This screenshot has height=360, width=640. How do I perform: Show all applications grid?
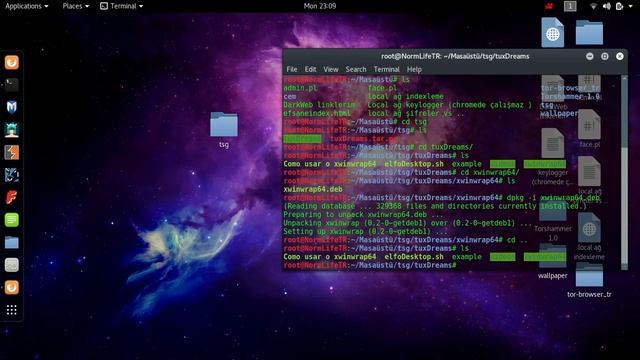[11, 310]
